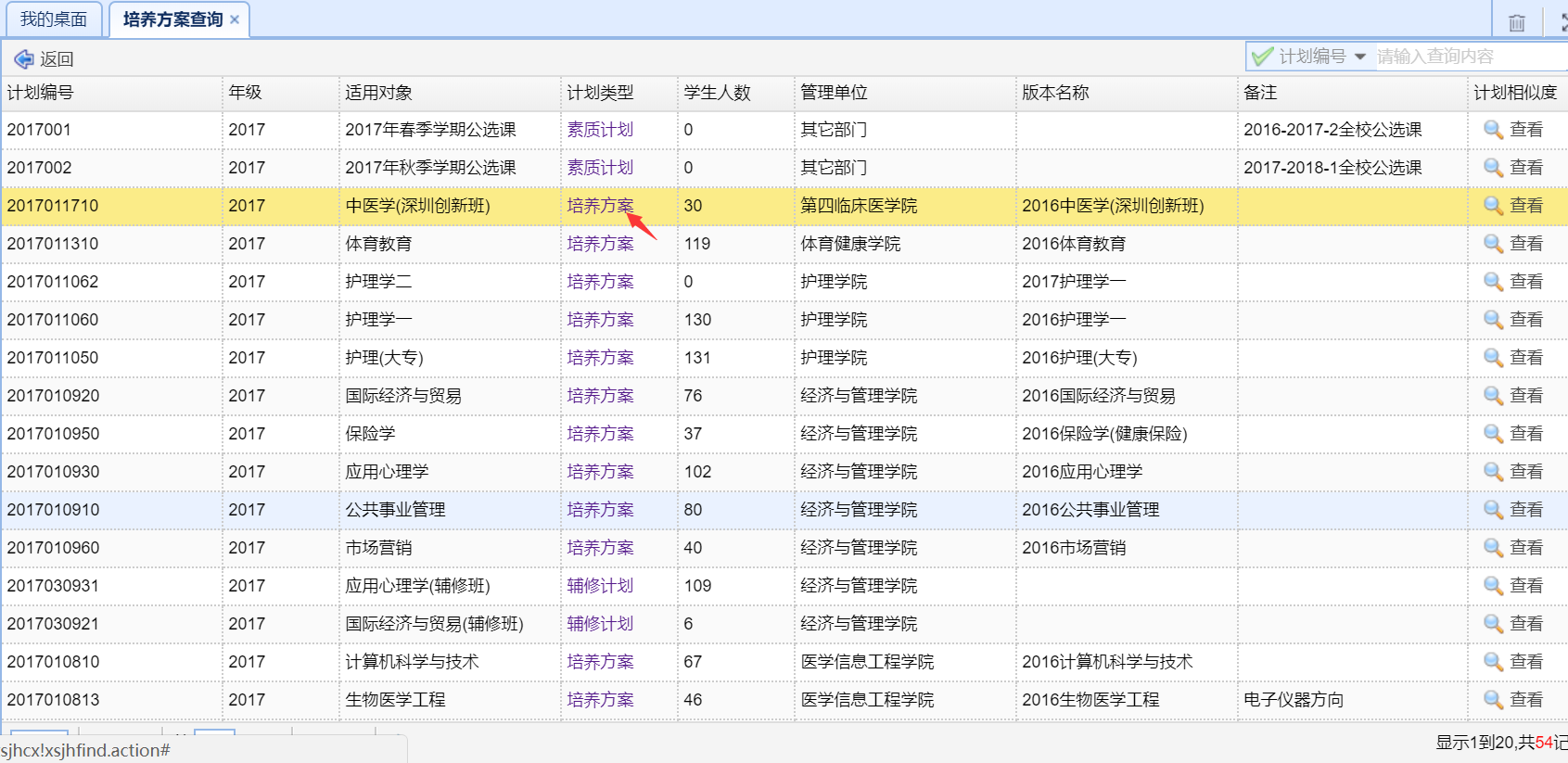Image resolution: width=1568 pixels, height=763 pixels.
Task: Open the 计划编号 search field dropdown
Action: tap(1360, 57)
